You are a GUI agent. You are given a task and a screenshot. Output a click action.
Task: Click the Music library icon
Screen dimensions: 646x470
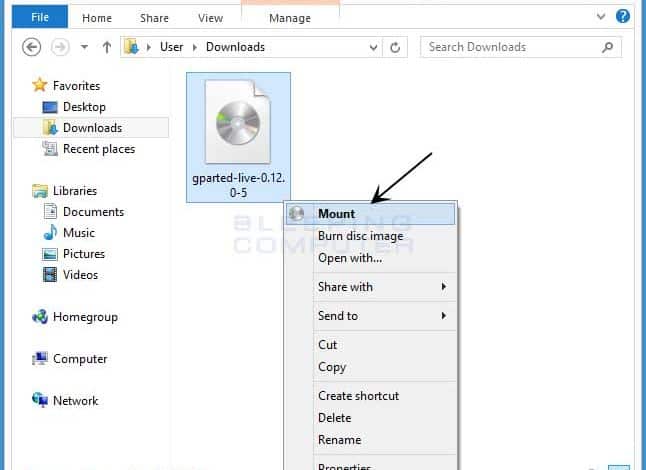click(51, 233)
